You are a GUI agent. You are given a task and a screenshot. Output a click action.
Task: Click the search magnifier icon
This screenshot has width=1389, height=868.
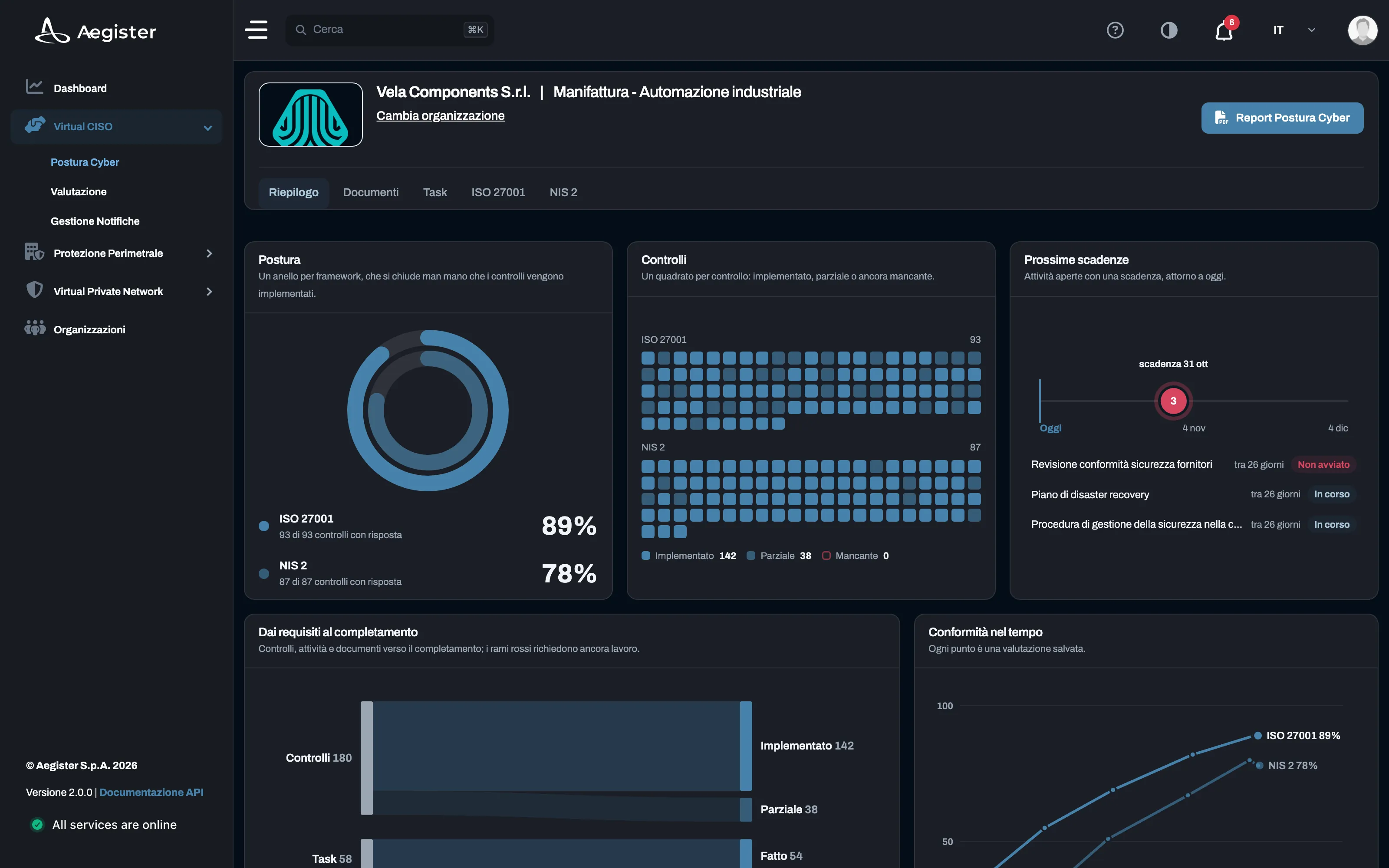[x=301, y=29]
